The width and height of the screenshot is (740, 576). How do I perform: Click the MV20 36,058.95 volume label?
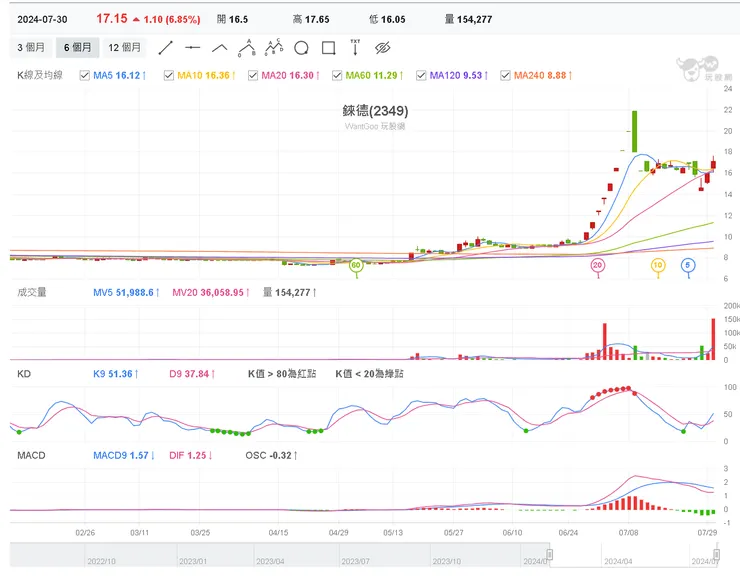coord(210,293)
